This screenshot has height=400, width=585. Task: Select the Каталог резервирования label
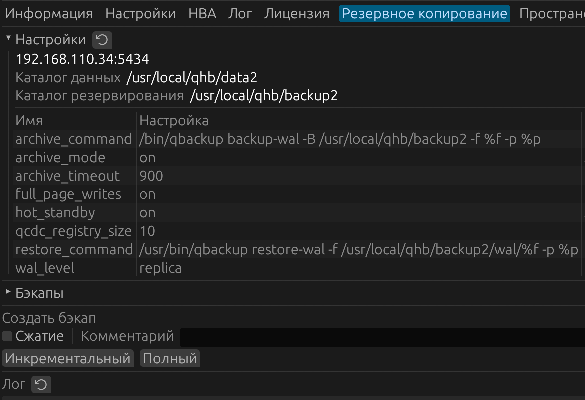(x=100, y=96)
